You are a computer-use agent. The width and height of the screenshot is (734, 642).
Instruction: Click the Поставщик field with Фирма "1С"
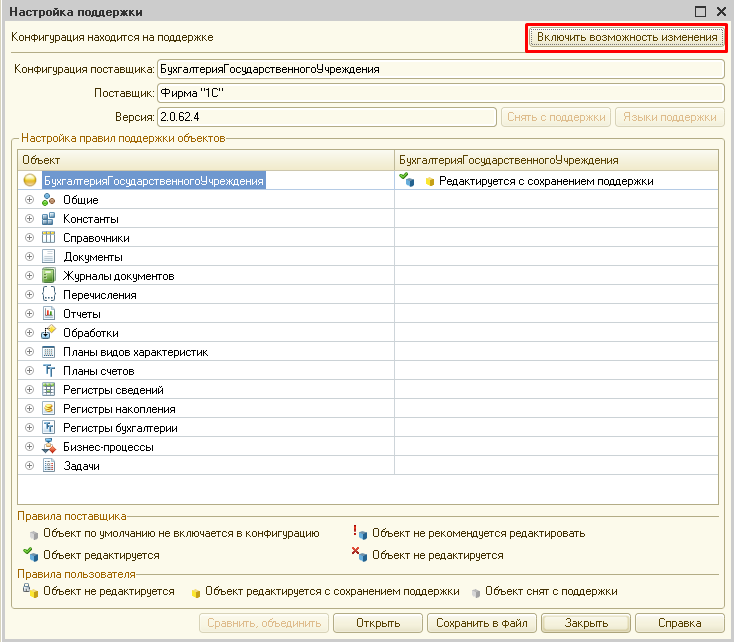441,93
